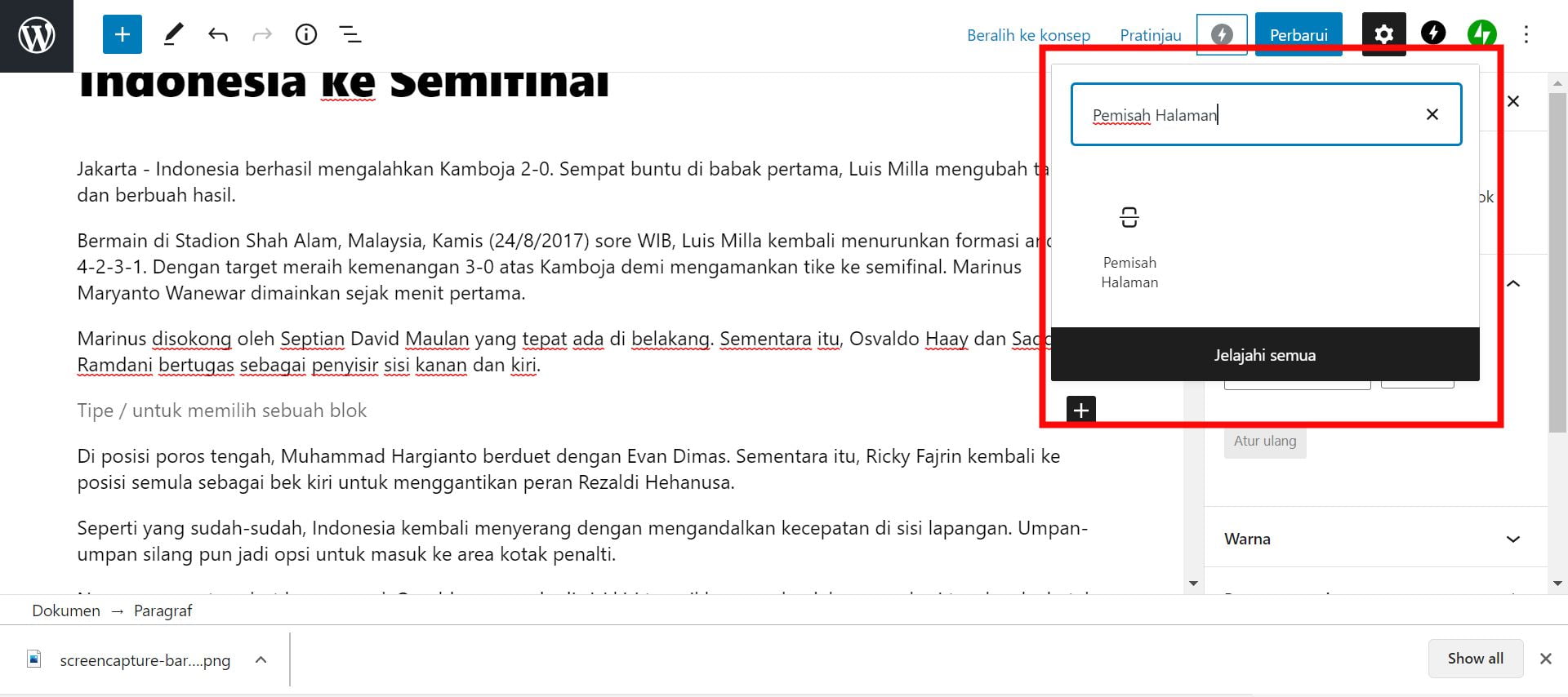Open download options for screencapture file

pyautogui.click(x=261, y=659)
